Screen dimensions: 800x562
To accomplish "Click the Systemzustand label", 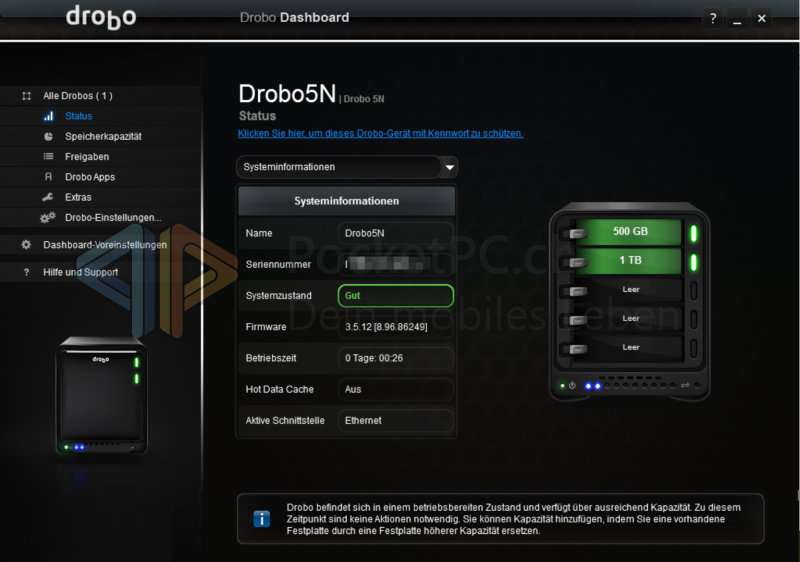I will 279,296.
